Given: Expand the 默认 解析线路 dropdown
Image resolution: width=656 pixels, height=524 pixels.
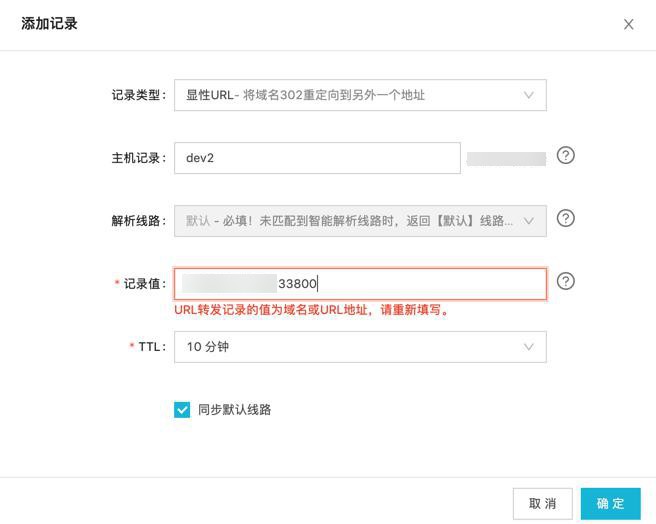Looking at the screenshot, I should coord(350,221).
